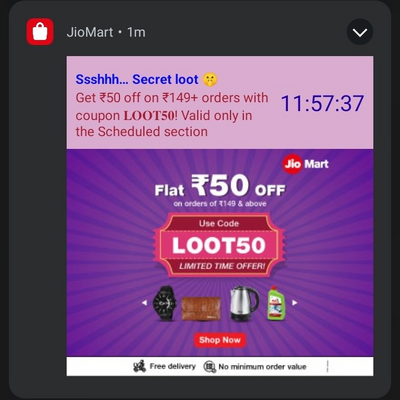Click the left carousel arrow beside the watch

[x=144, y=303]
